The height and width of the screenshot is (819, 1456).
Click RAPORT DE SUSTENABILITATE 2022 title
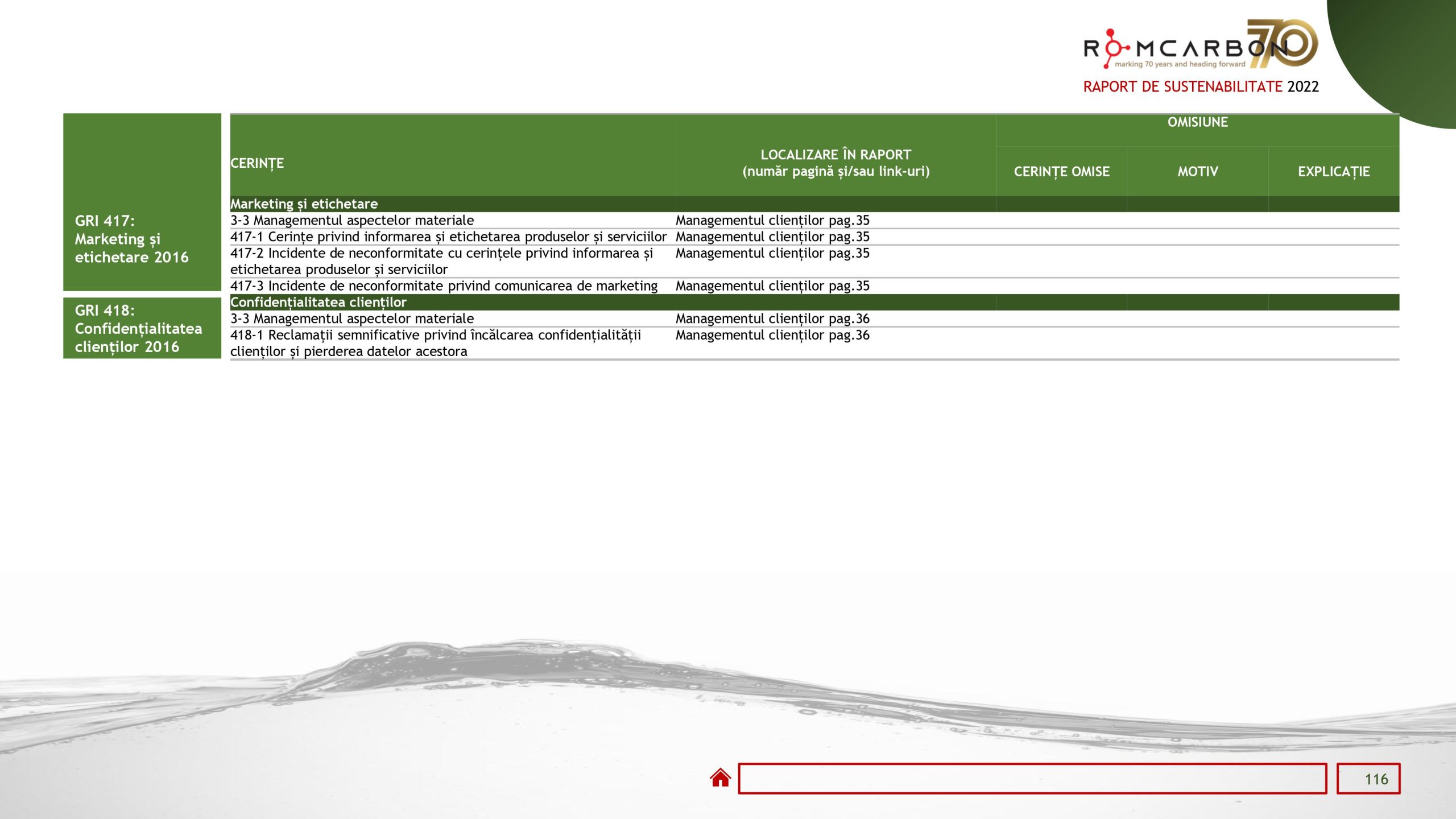click(x=1201, y=86)
